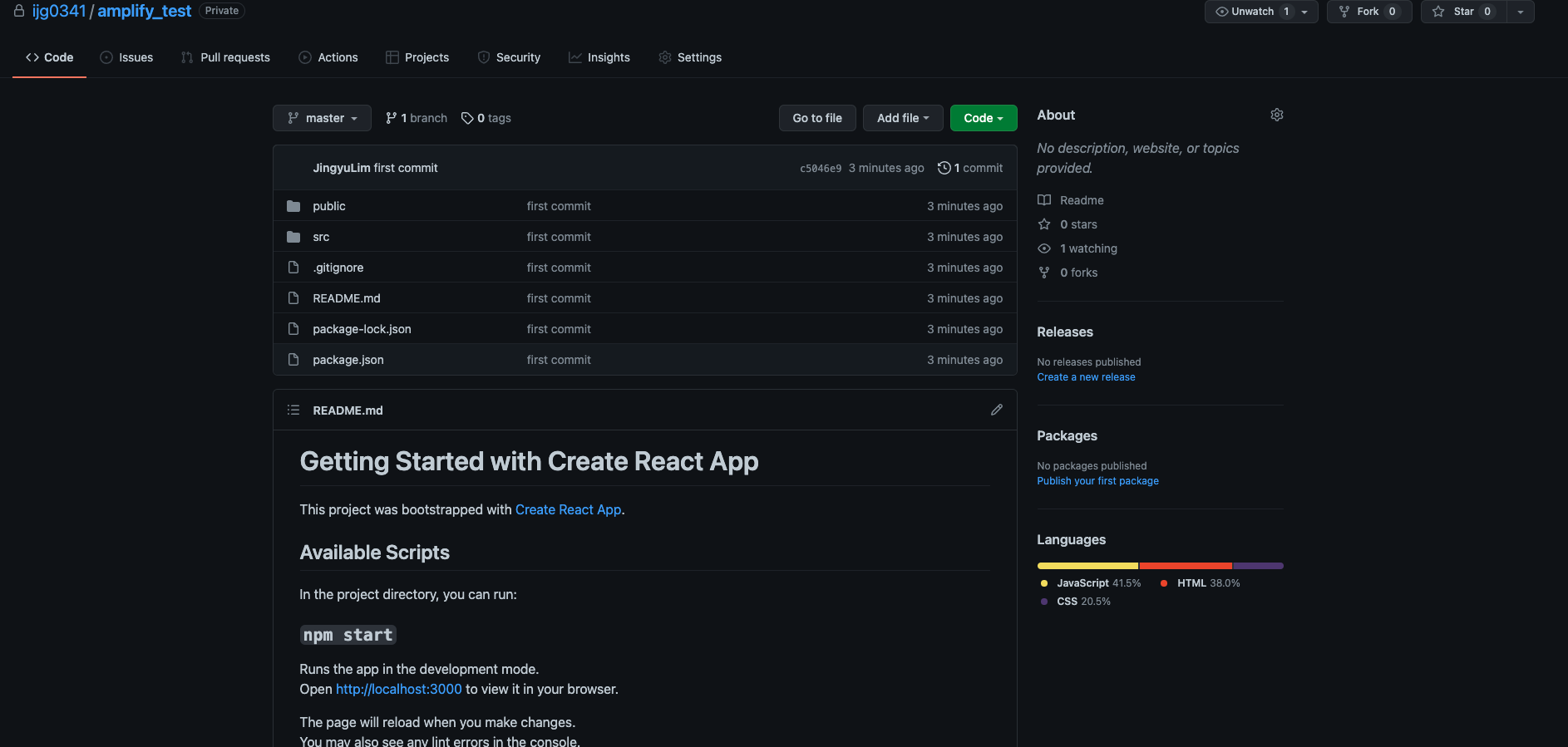
Task: Open README.md in the file list
Action: pos(347,298)
